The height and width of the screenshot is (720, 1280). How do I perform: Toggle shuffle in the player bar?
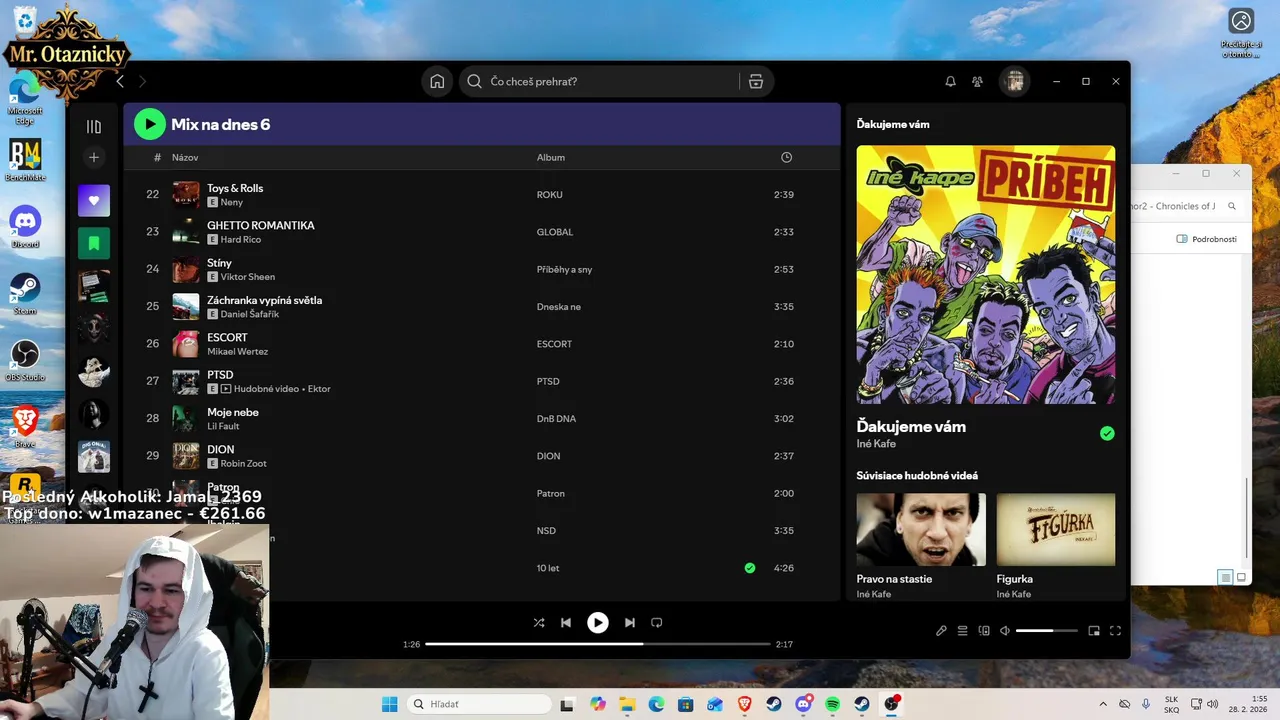(539, 622)
